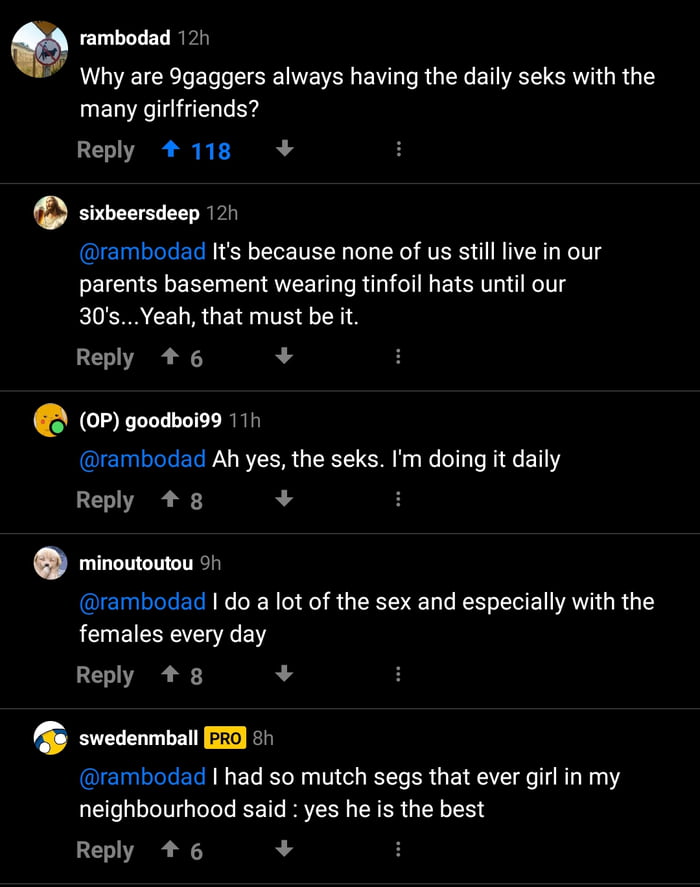View goodboi99's emoji avatar
The height and width of the screenshot is (887, 700).
coord(48,422)
